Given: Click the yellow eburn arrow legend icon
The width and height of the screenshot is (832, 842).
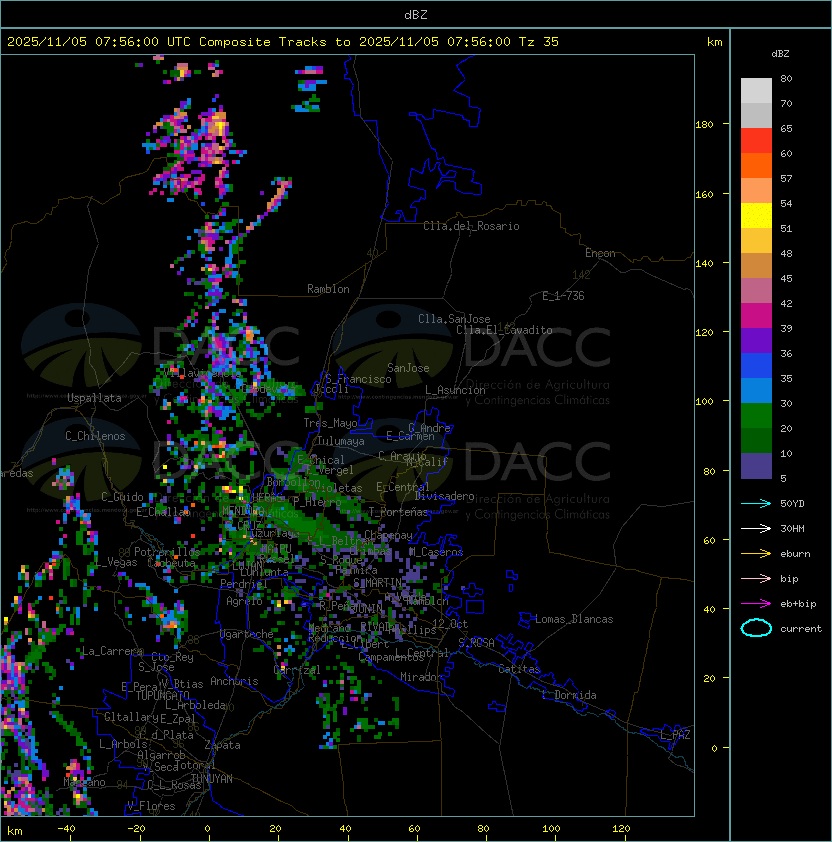Looking at the screenshot, I should tap(756, 554).
